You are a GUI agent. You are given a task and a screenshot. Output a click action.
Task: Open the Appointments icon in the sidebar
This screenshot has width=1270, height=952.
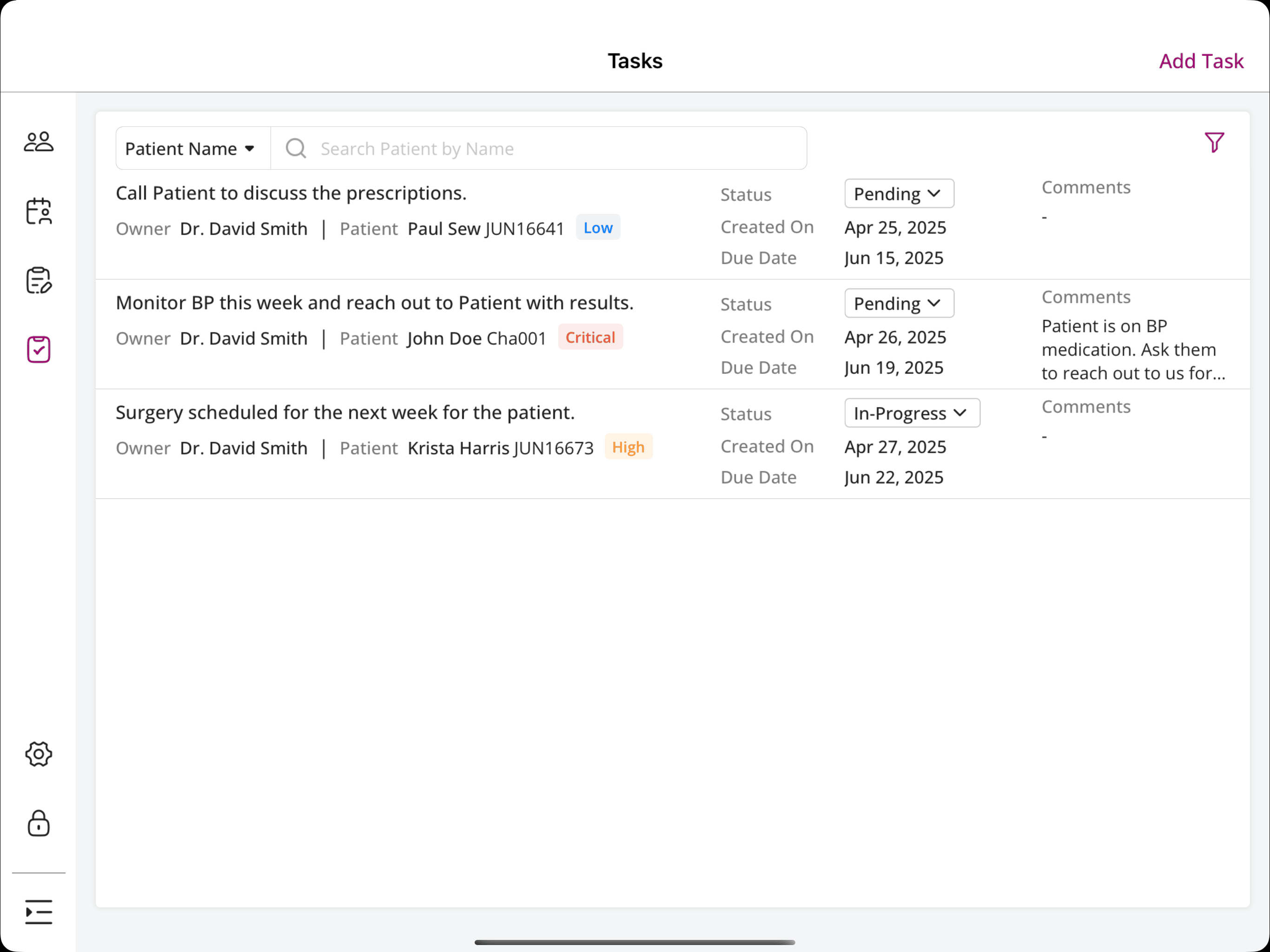click(x=38, y=211)
